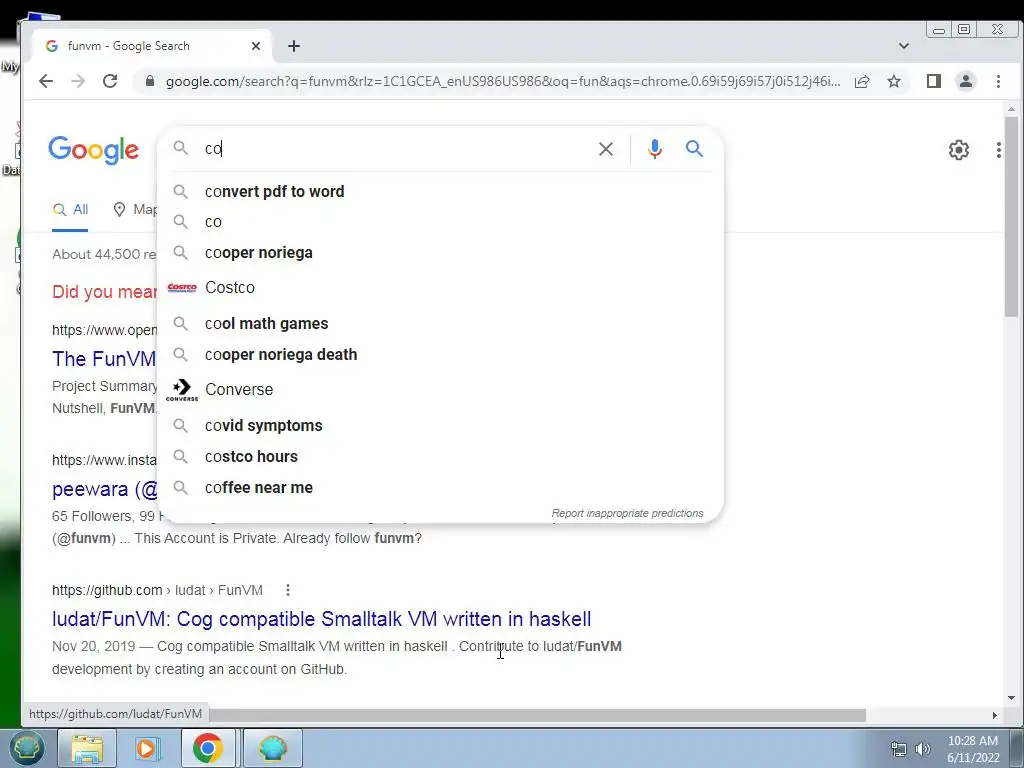1024x768 pixels.
Task: Switch to the All results tab
Action: tap(70, 210)
